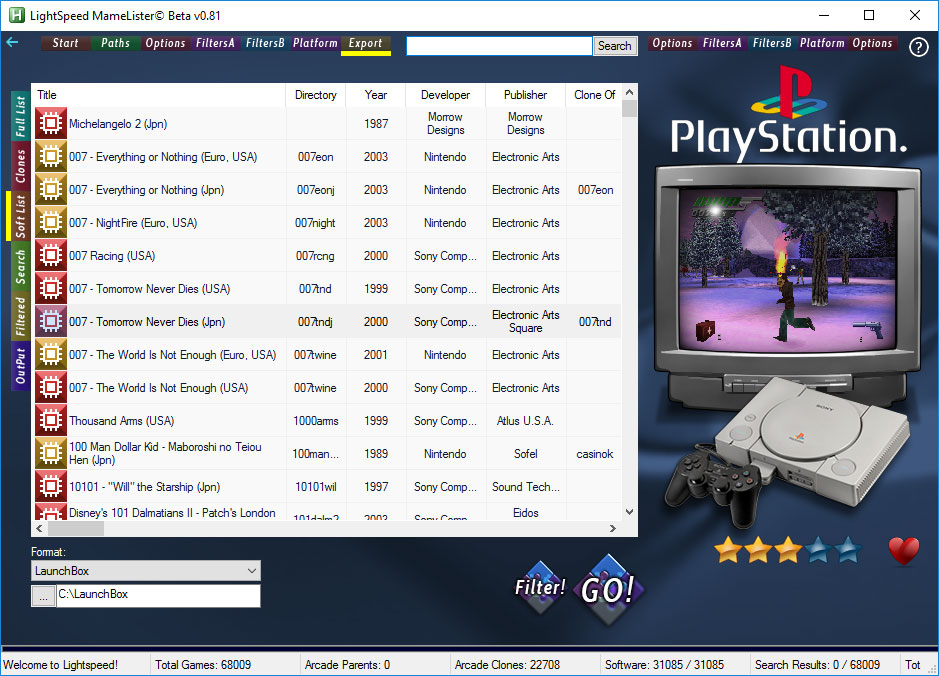This screenshot has height=676, width=939.
Task: Click the browse '...' folder button
Action: point(43,596)
